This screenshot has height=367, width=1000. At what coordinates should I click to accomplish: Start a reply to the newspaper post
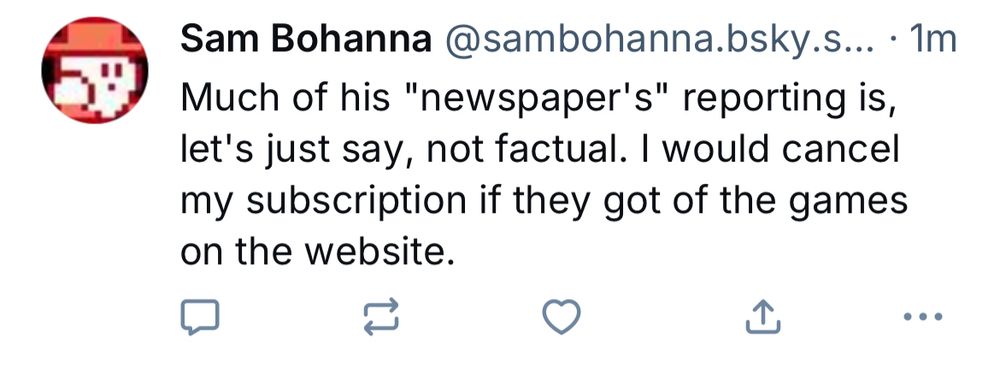[x=200, y=316]
